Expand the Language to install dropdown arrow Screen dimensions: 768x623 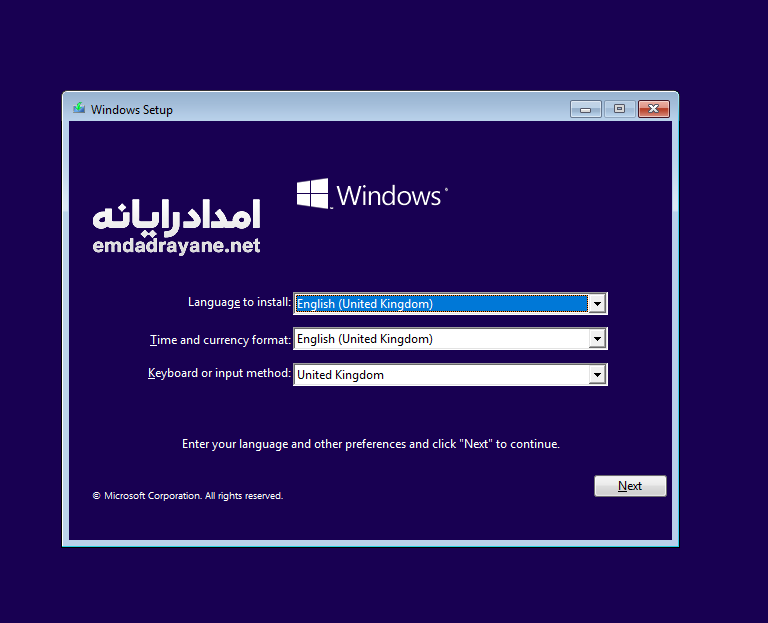597,304
